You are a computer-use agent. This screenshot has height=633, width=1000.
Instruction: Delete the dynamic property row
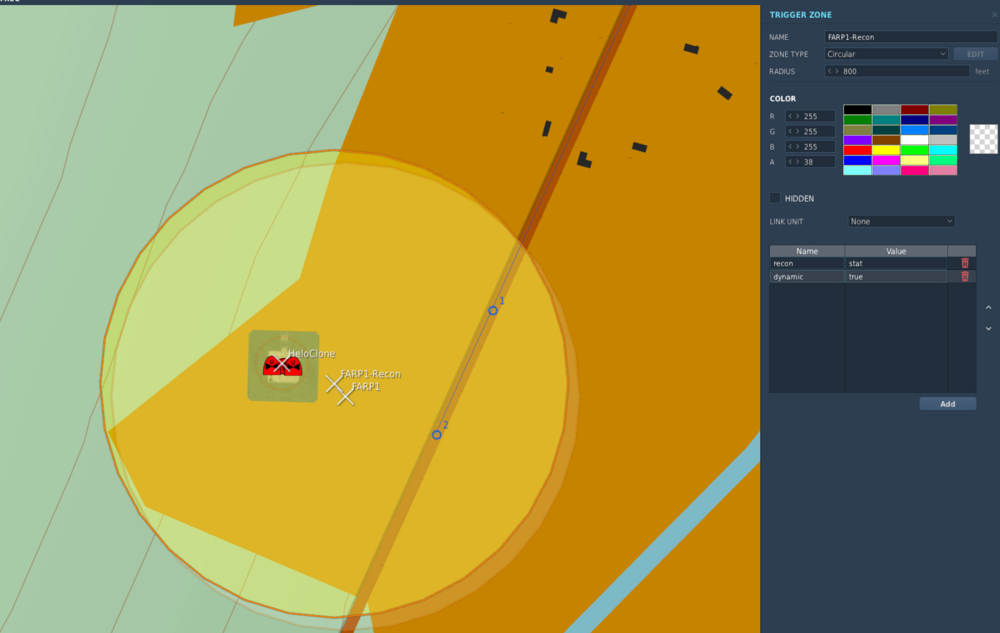pyautogui.click(x=964, y=277)
